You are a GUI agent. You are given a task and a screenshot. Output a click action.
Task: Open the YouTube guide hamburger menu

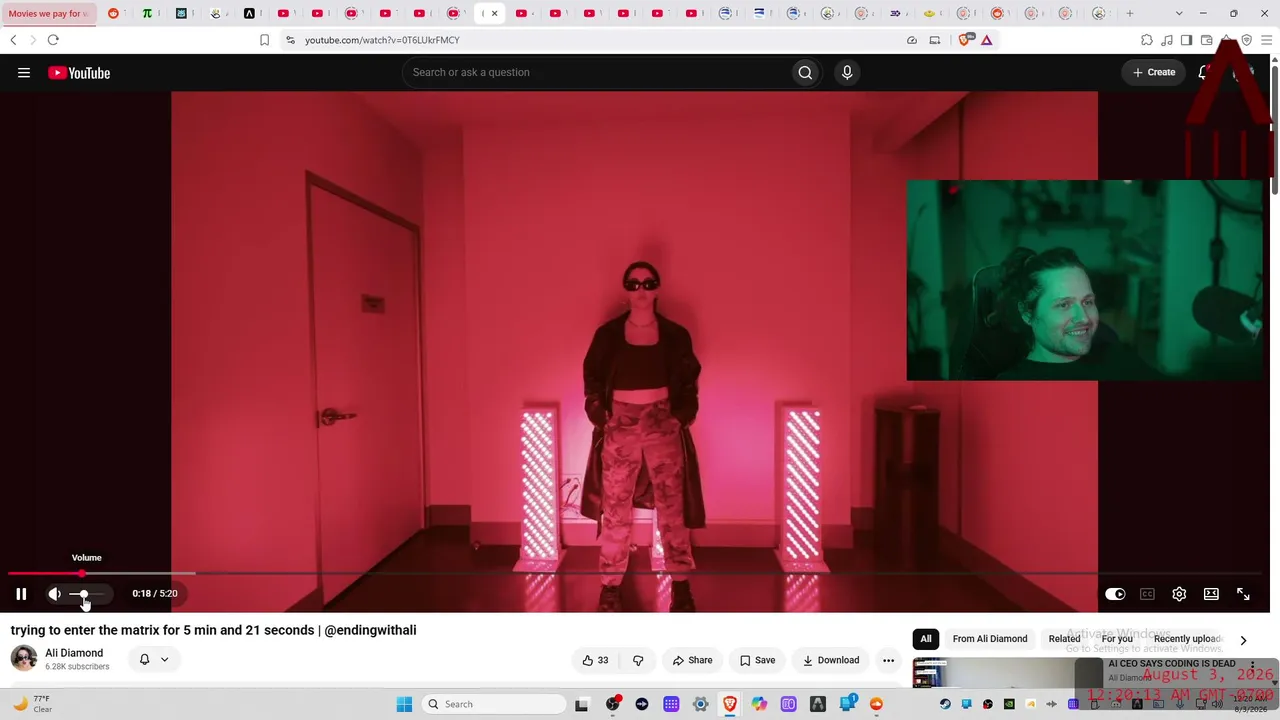coord(24,73)
